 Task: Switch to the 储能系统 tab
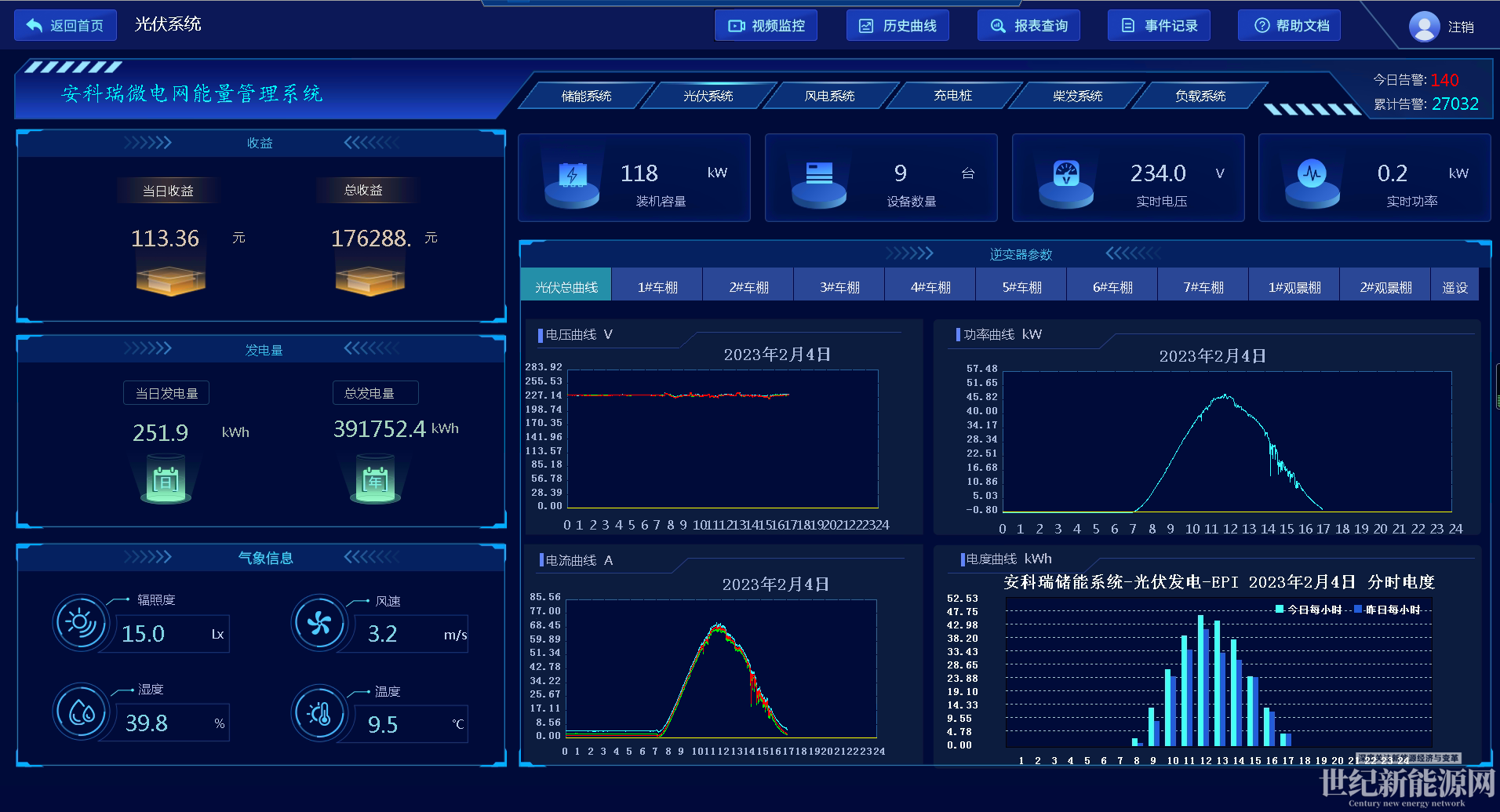pos(586,96)
